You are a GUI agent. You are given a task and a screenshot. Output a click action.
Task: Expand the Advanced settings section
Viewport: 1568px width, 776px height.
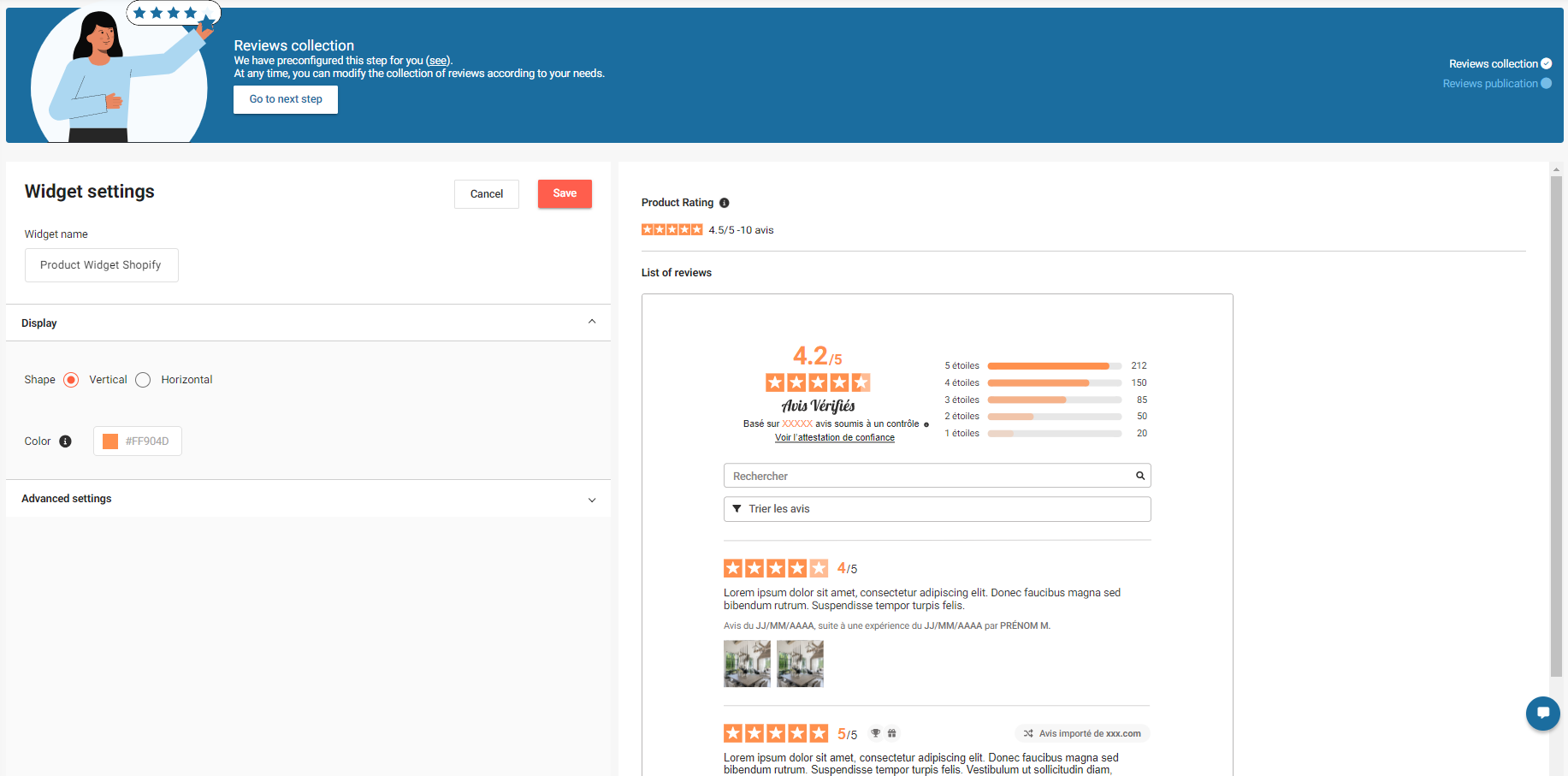tap(592, 499)
